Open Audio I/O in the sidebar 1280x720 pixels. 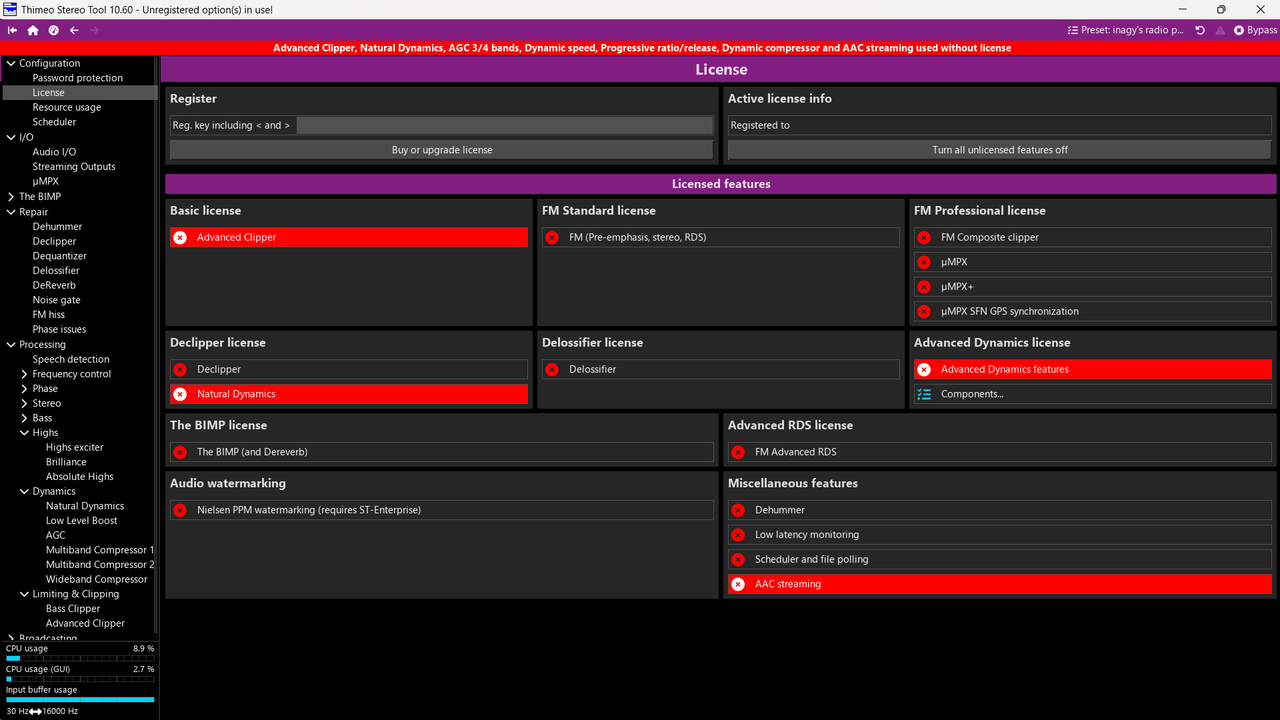point(54,152)
